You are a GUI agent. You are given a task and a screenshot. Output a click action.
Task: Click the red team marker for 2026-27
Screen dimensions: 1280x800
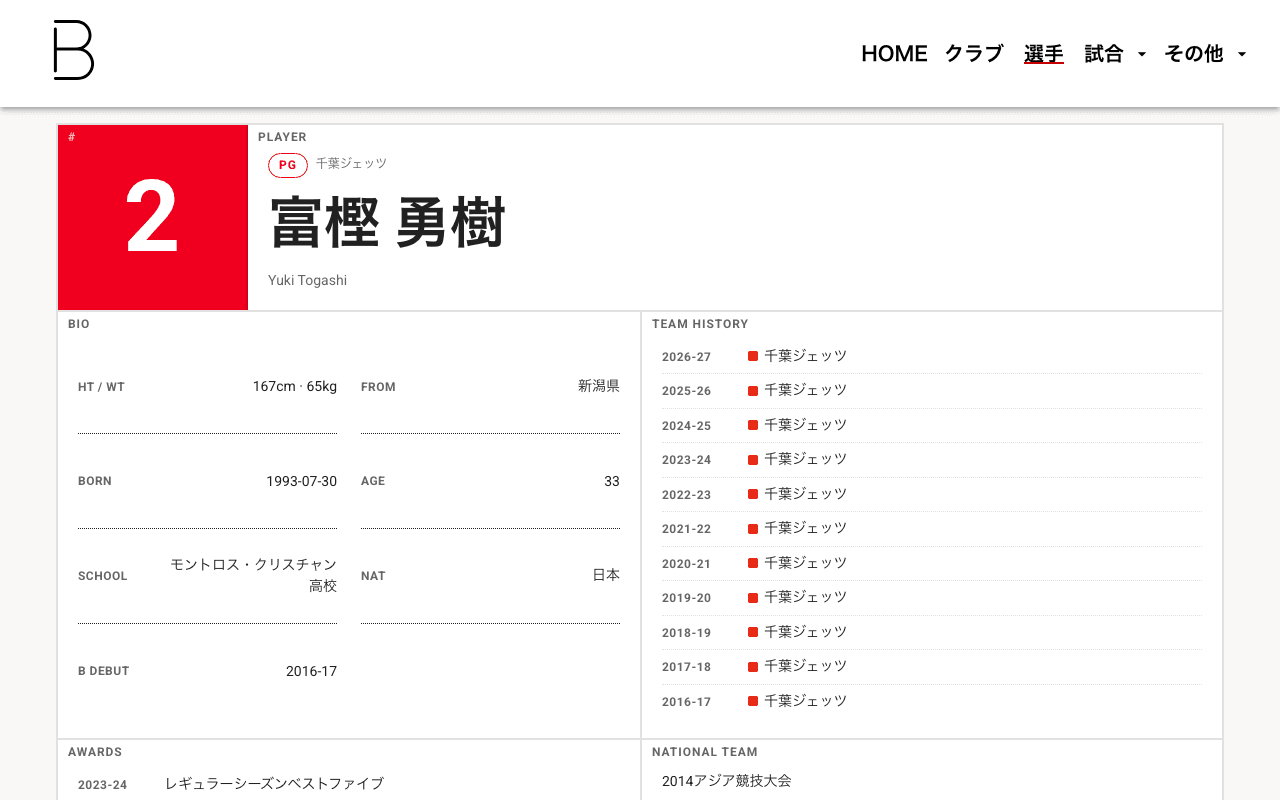point(753,356)
